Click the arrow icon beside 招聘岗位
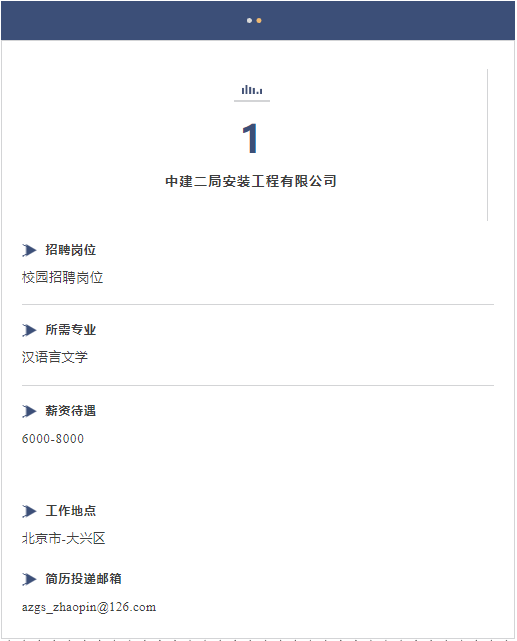Screen dimensions: 517x641 [29, 250]
